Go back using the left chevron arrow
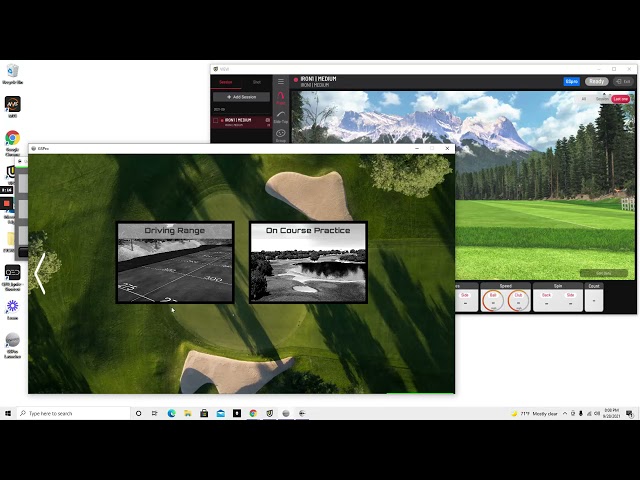640x480 pixels. point(40,273)
